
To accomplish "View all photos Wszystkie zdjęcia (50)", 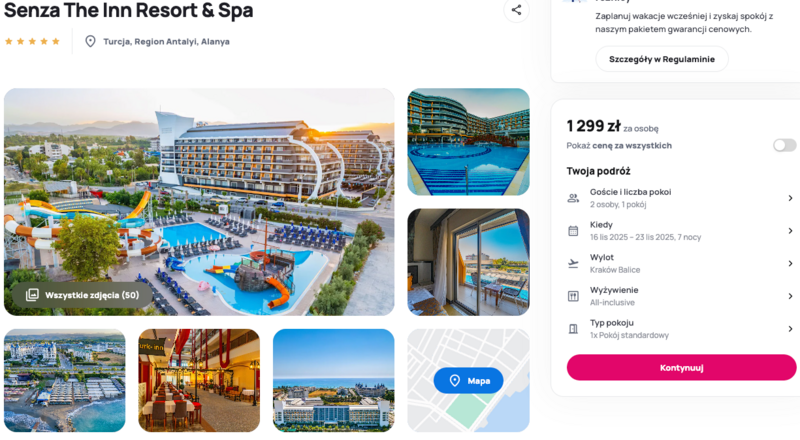I will [82, 295].
